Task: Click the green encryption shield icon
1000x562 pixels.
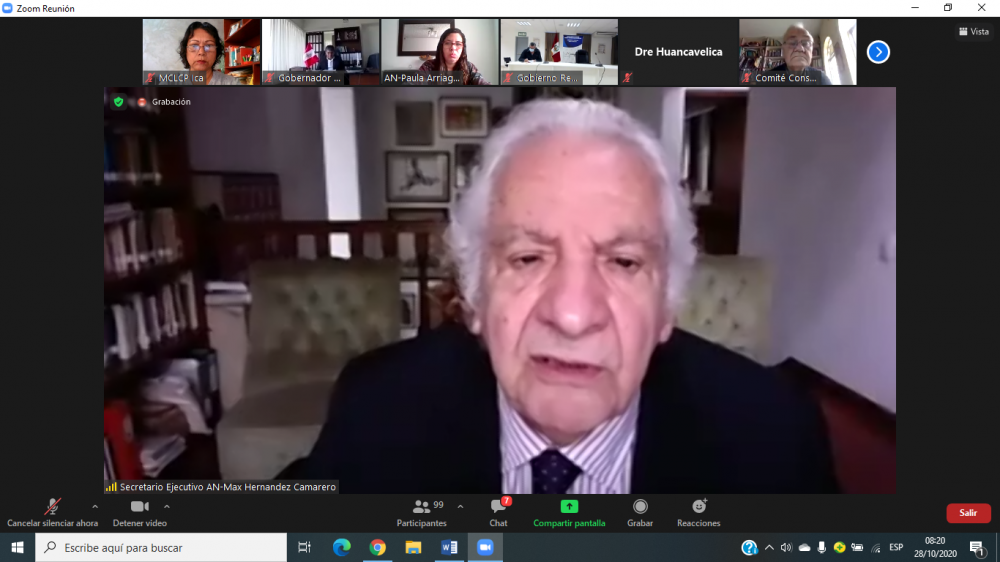Action: pos(119,102)
